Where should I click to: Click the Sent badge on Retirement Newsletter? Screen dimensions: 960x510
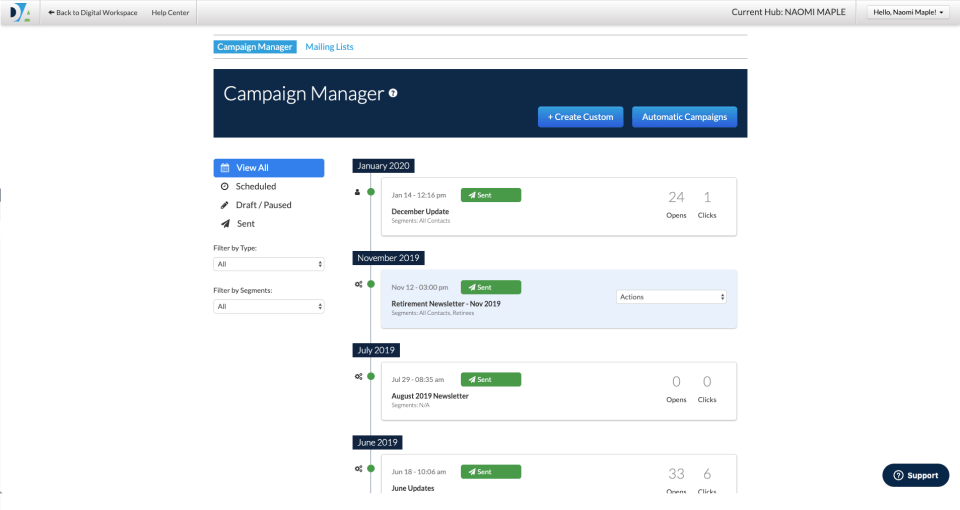[491, 287]
